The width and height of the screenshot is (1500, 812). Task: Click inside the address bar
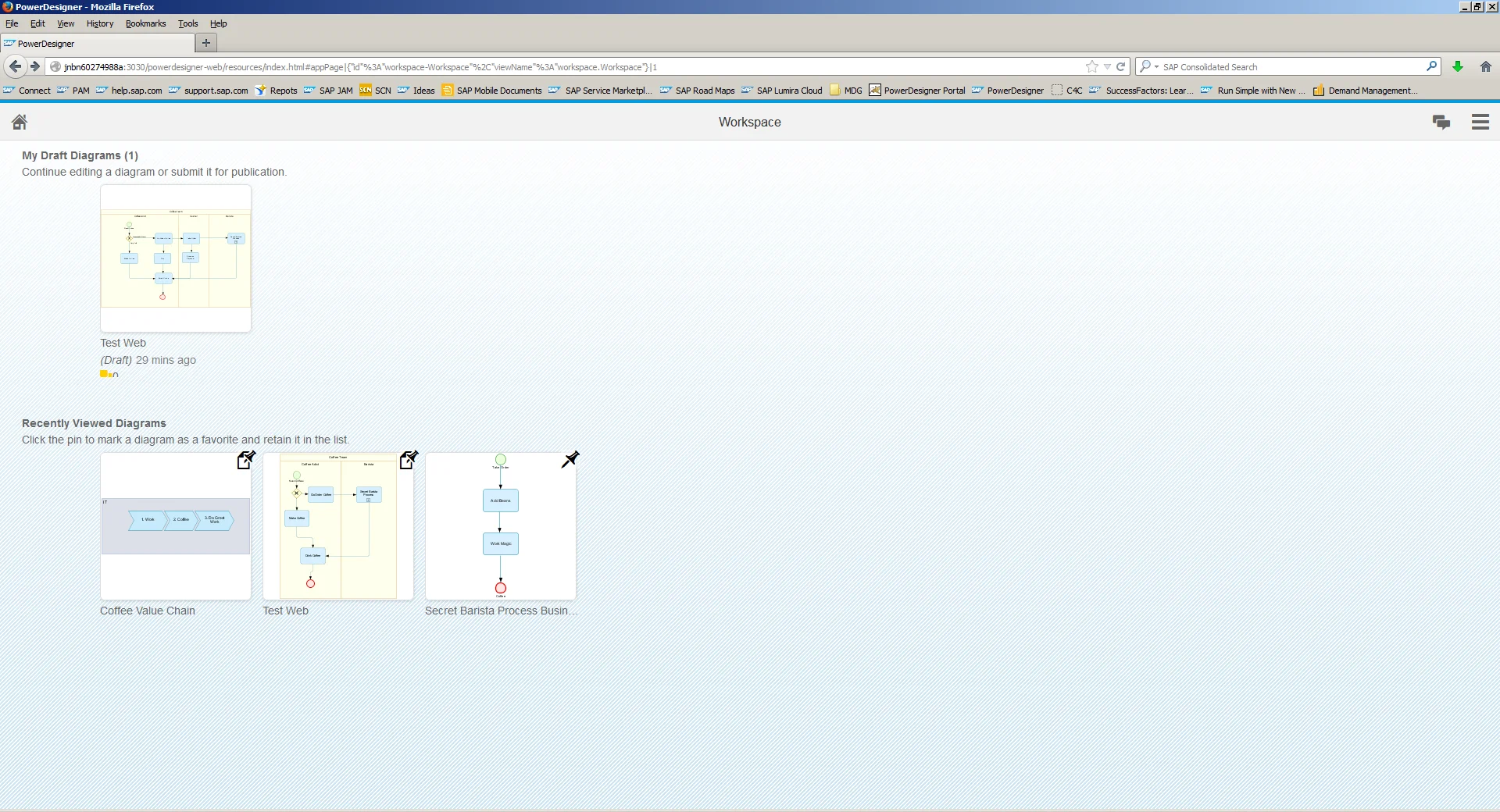point(547,66)
